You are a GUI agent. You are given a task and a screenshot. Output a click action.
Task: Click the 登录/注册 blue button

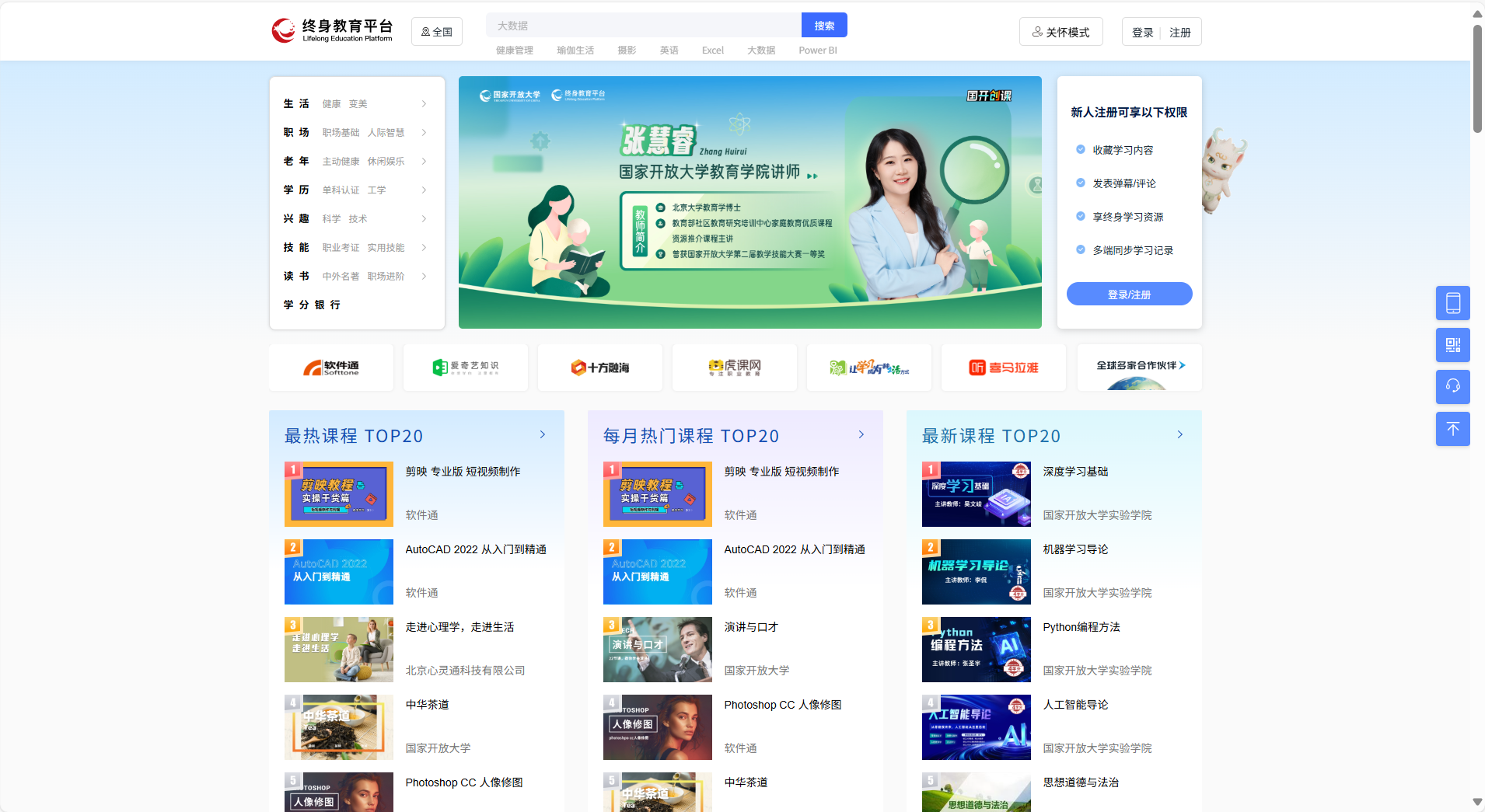[x=1129, y=294]
